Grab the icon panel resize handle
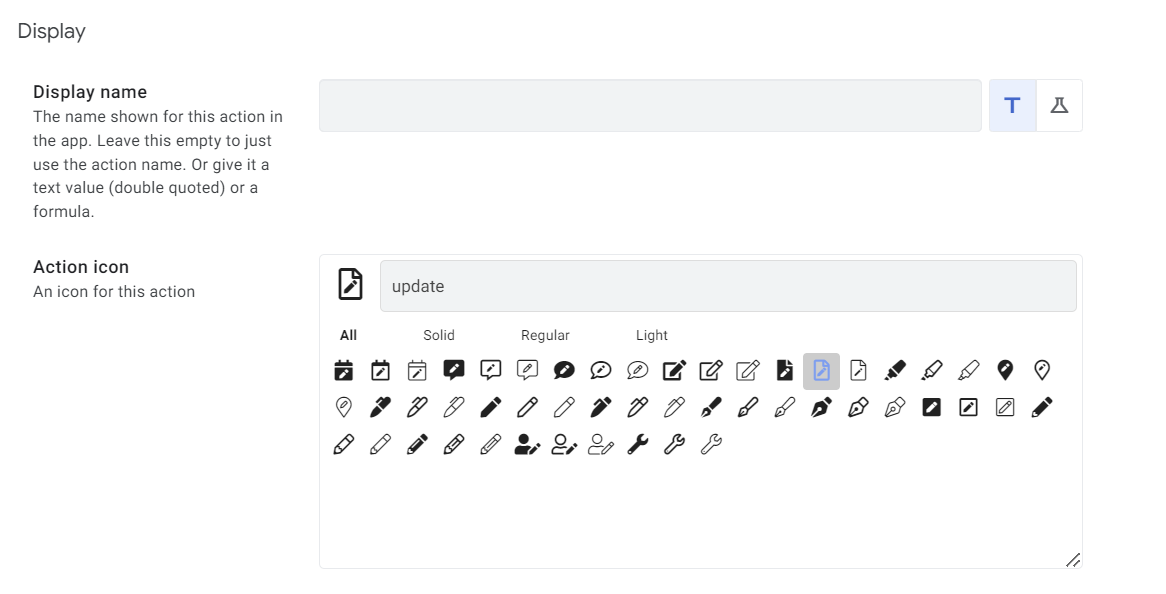Screen dimensions: 1166x594 pyautogui.click(x=1072, y=560)
